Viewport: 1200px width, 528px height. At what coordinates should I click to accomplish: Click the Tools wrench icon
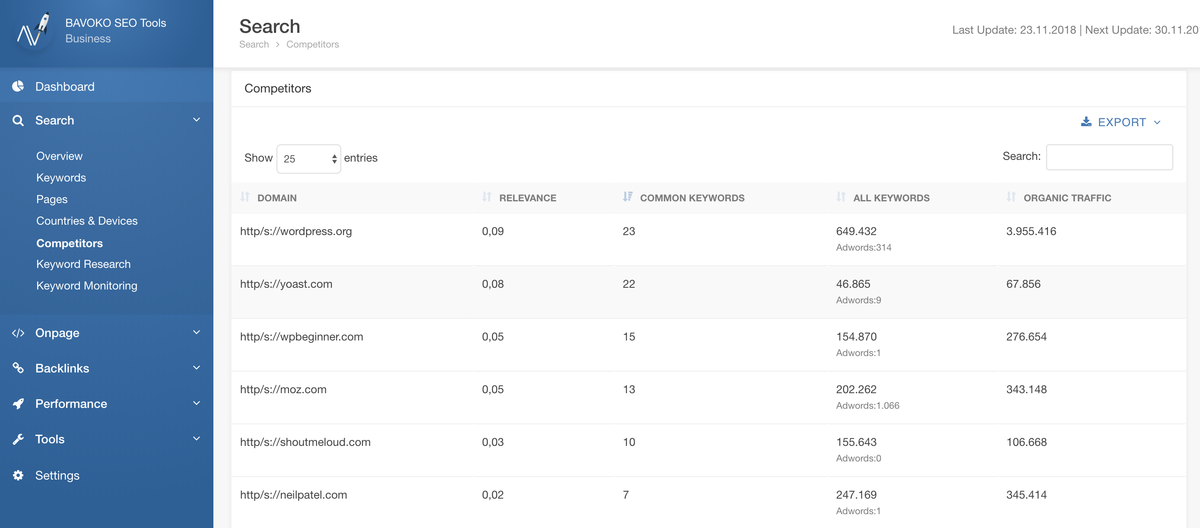pos(18,439)
